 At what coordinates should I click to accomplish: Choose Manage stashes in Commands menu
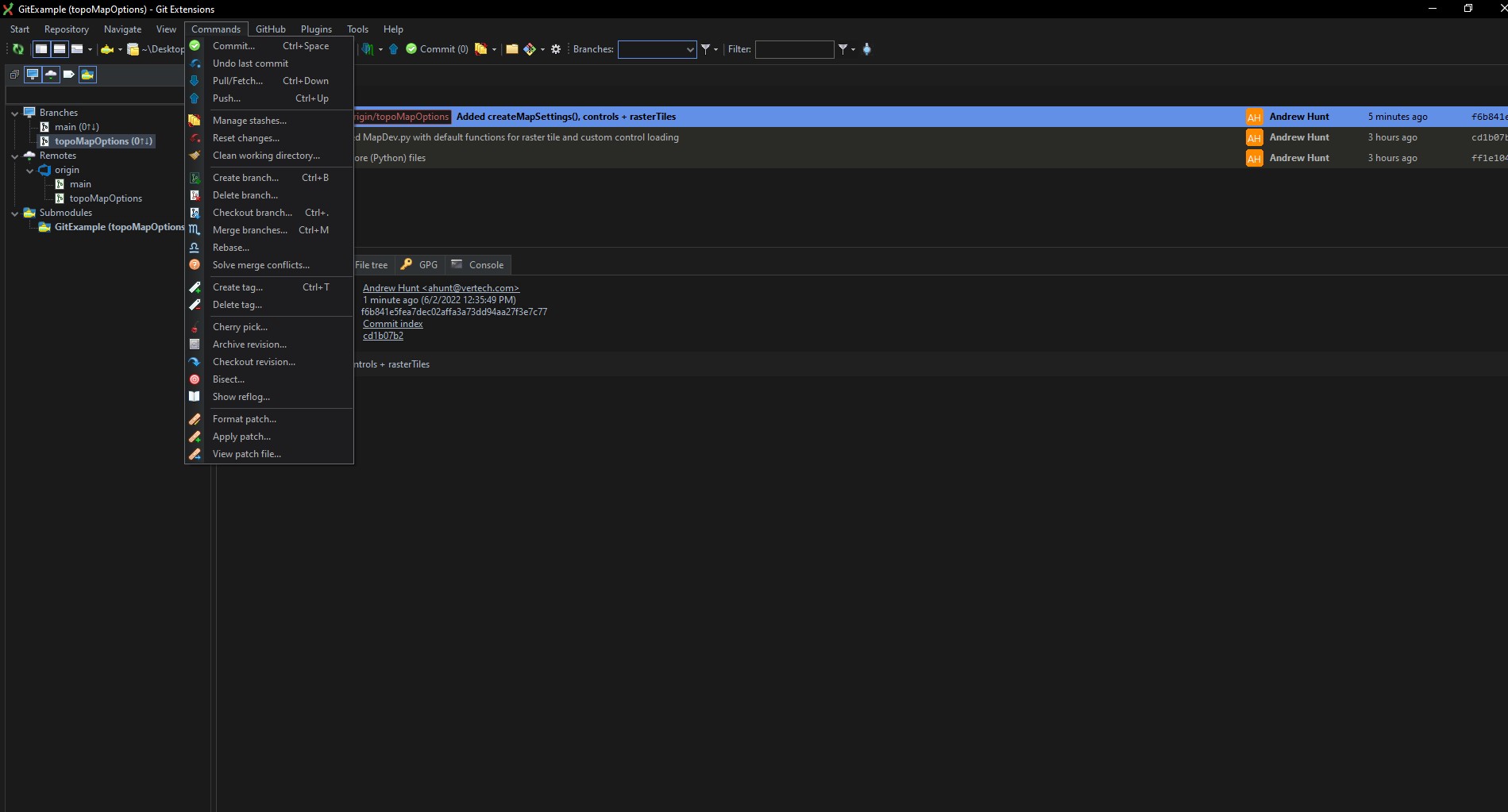269,121
